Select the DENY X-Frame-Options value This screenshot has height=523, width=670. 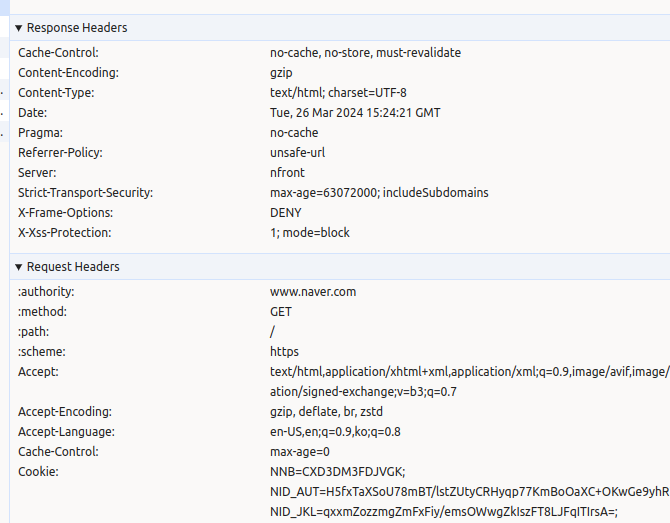click(285, 213)
